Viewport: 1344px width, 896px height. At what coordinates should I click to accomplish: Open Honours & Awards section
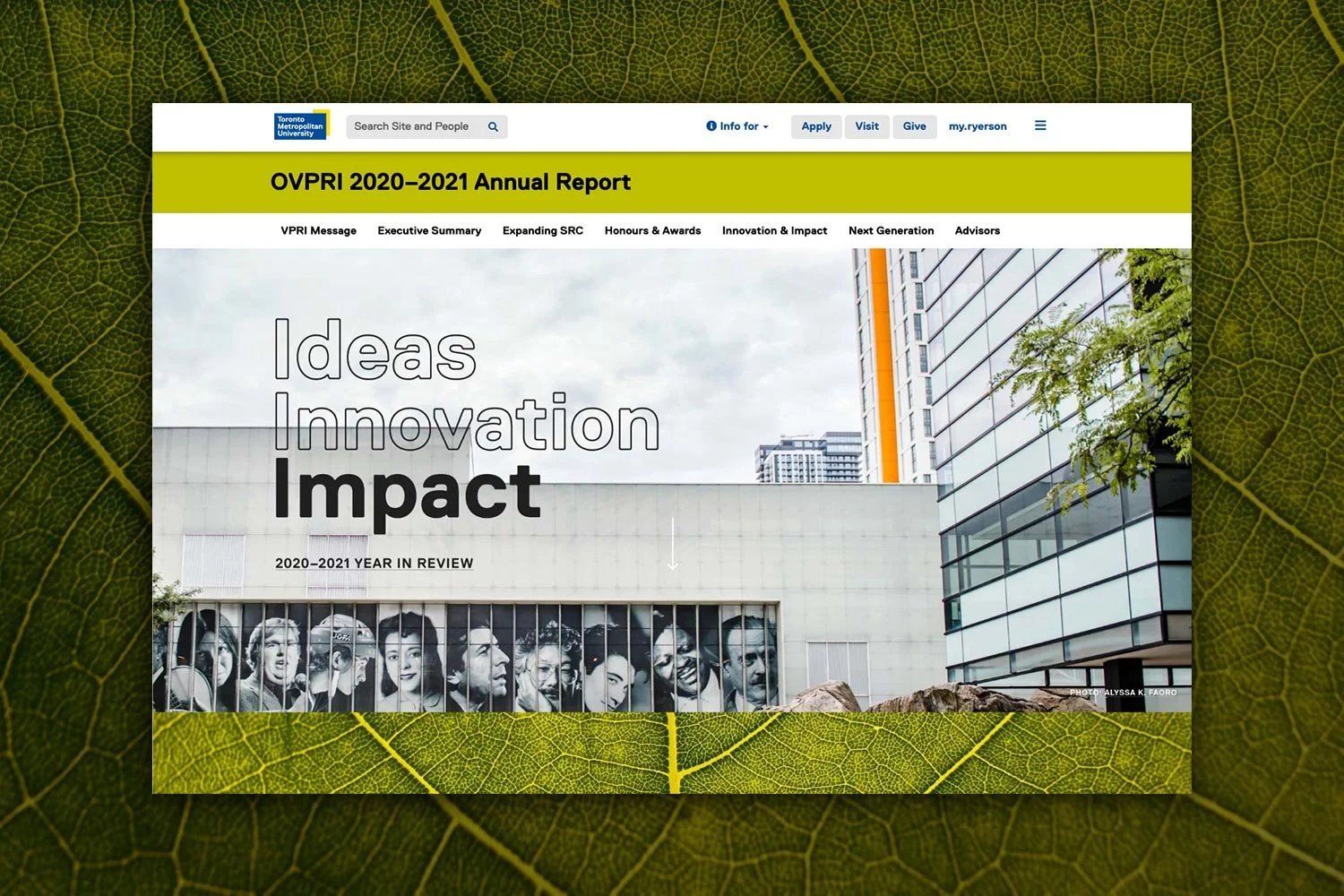coord(652,231)
